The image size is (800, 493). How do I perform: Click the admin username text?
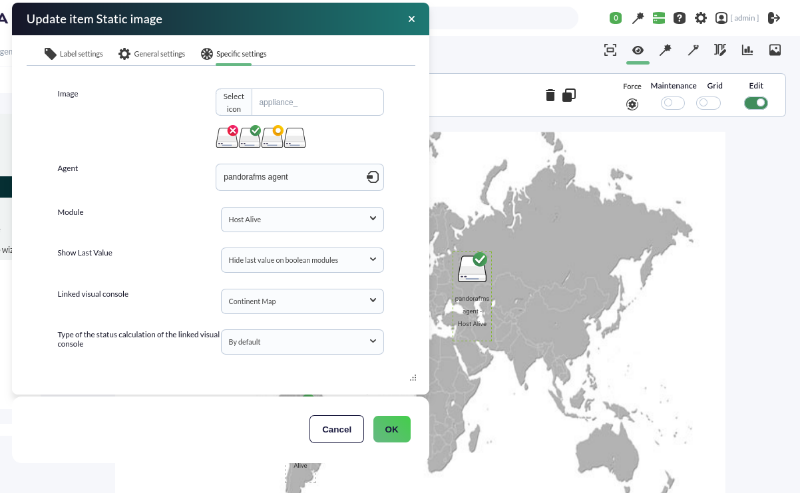(745, 18)
